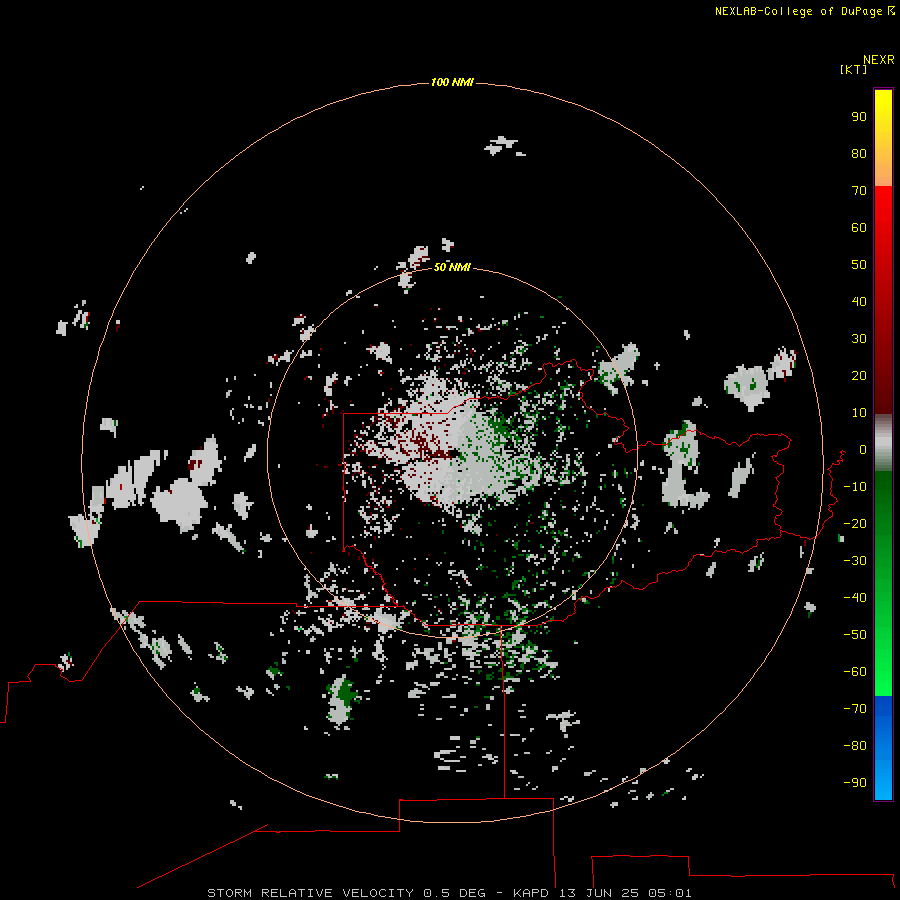Viewport: 900px width, 900px height.
Task: Click the 100 NMI range ring label
Action: [452, 82]
